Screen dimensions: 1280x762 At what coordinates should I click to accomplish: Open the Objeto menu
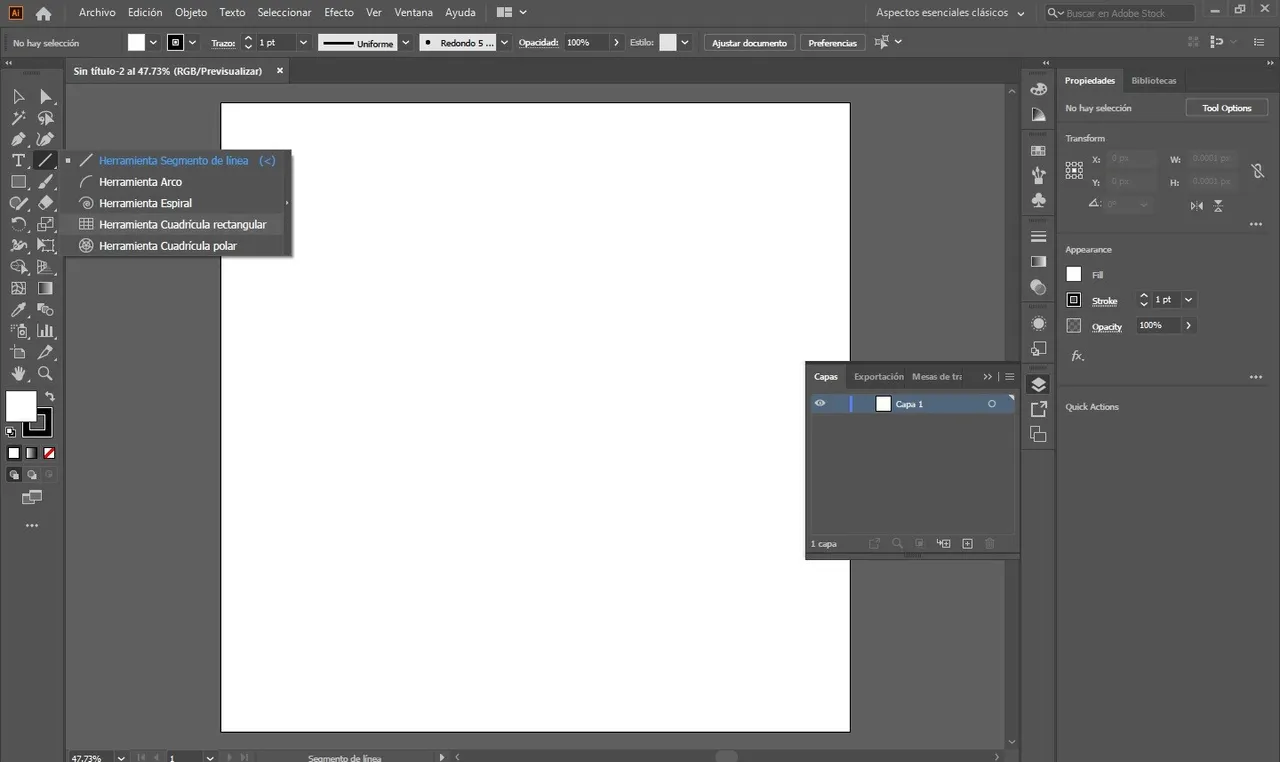[191, 13]
